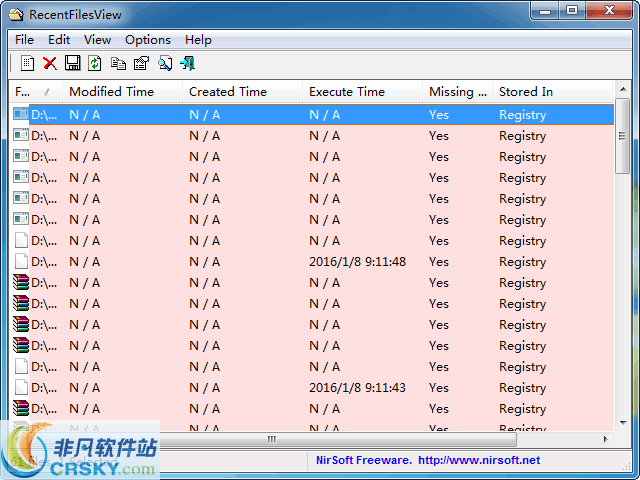Viewport: 640px width, 480px height.
Task: Click the Find magnifier toolbar icon
Action: click(165, 63)
